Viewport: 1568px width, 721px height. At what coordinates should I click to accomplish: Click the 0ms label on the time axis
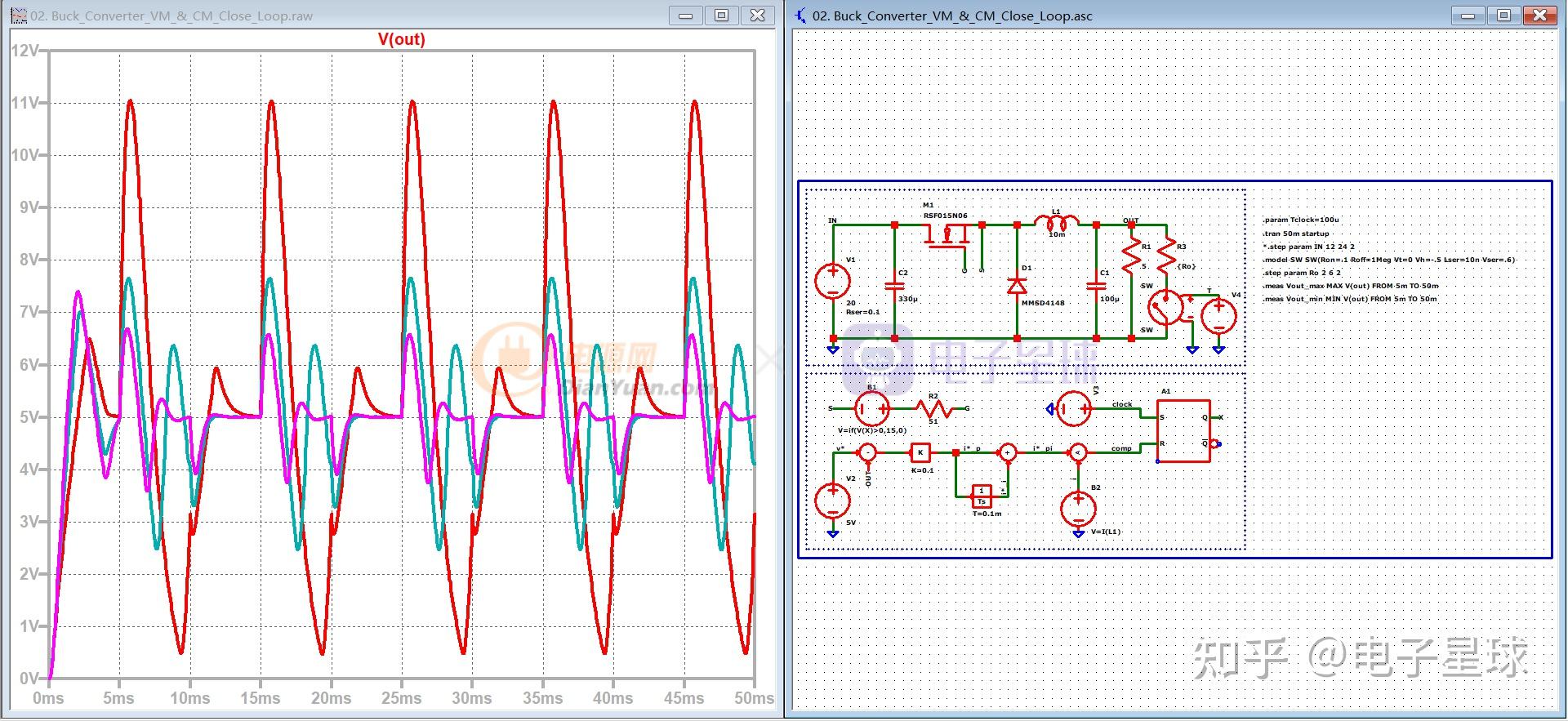pos(48,698)
